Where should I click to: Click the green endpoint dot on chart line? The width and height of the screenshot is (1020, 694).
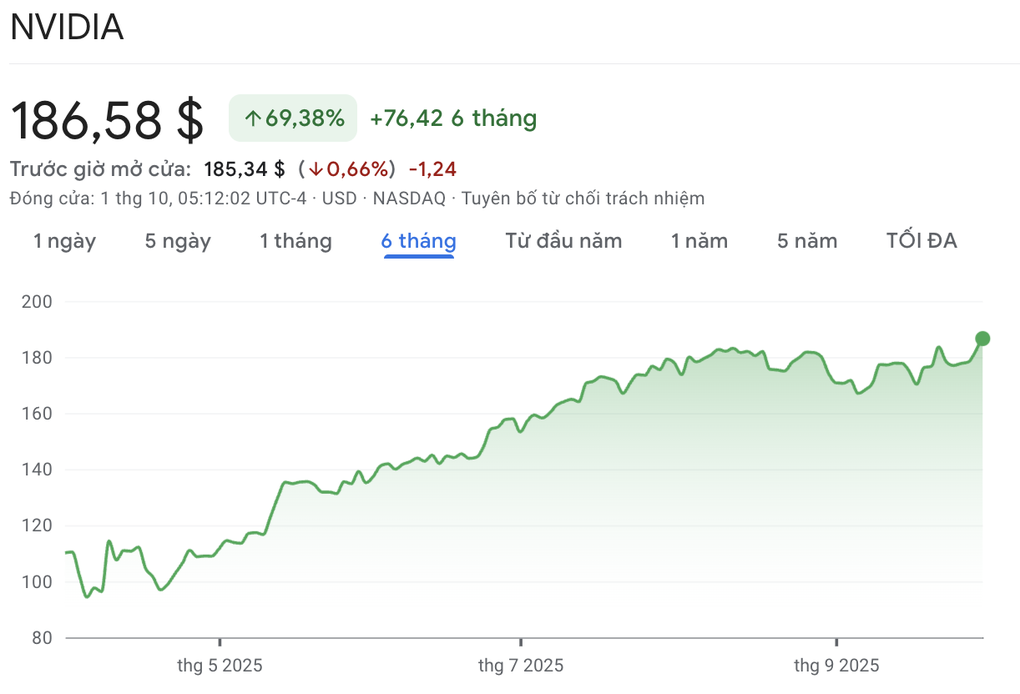tap(982, 338)
